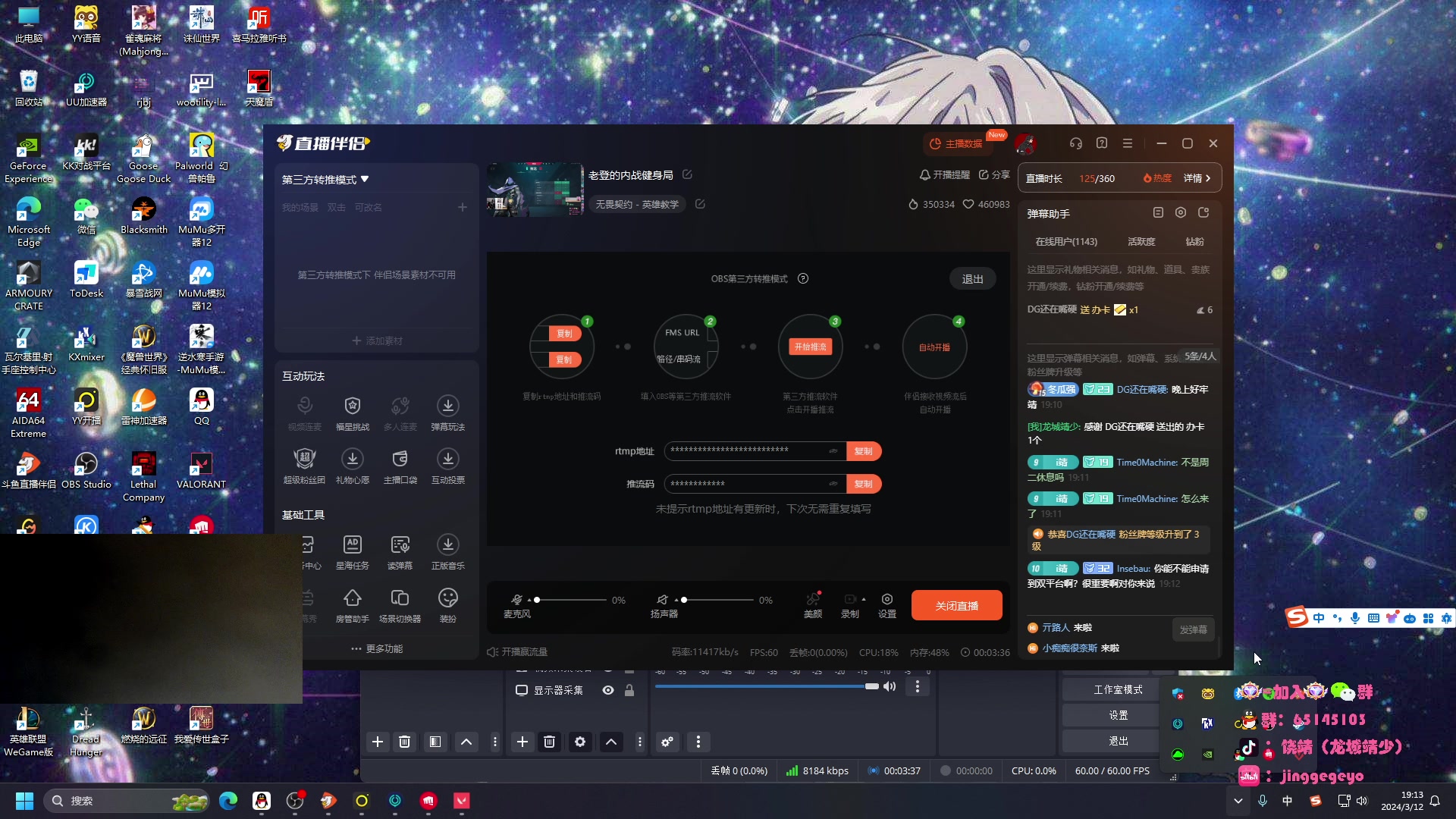Image resolution: width=1456 pixels, height=819 pixels.
Task: Open 主播口袋 wallet icon
Action: [400, 466]
